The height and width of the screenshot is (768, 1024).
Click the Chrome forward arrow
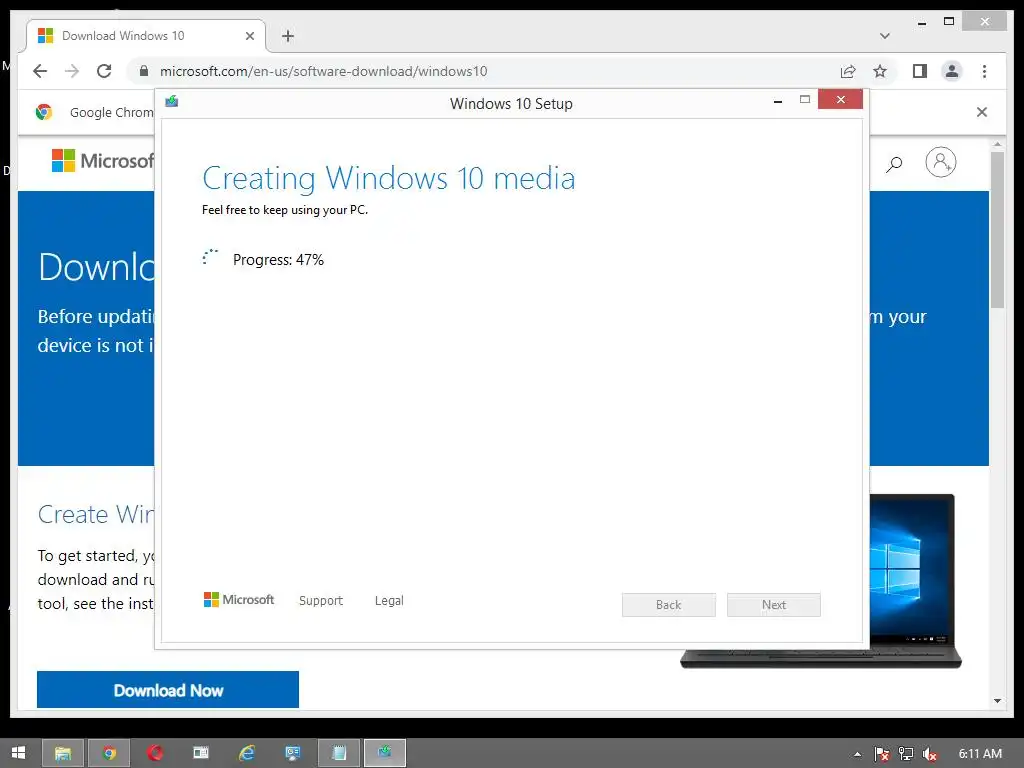tap(72, 71)
